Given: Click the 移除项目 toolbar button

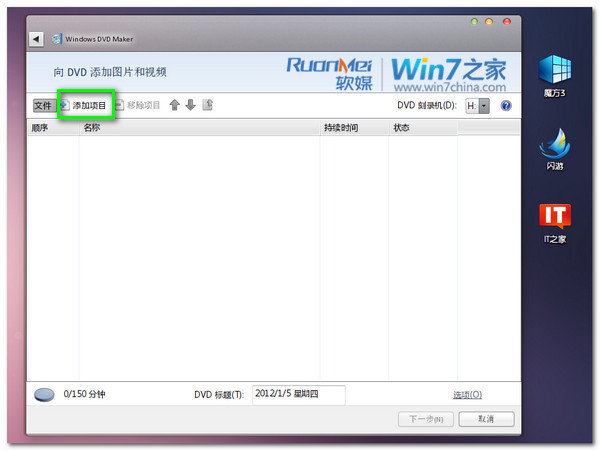Looking at the screenshot, I should pyautogui.click(x=138, y=105).
